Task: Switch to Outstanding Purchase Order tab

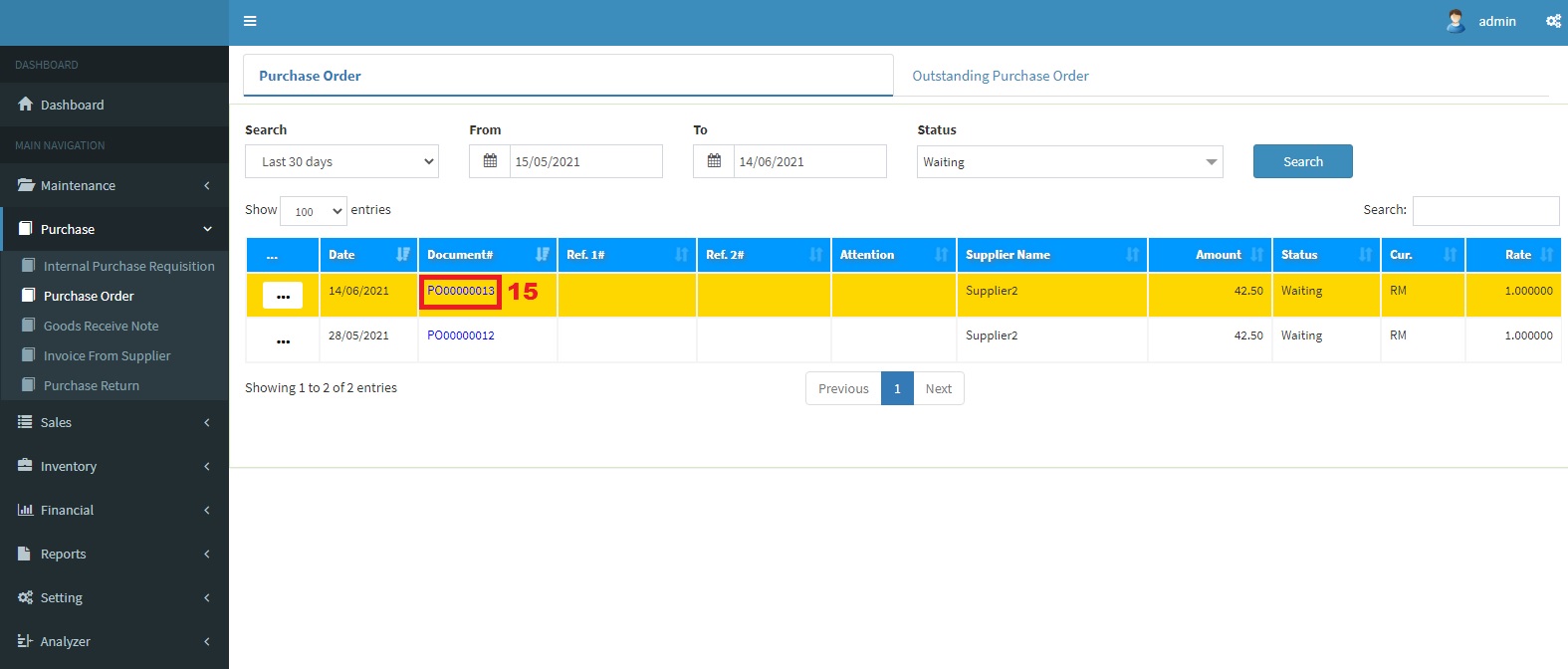Action: pyautogui.click(x=1000, y=76)
